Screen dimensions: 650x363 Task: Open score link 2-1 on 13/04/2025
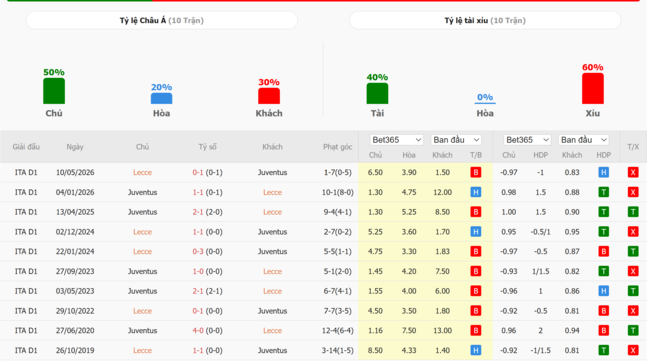tap(198, 212)
